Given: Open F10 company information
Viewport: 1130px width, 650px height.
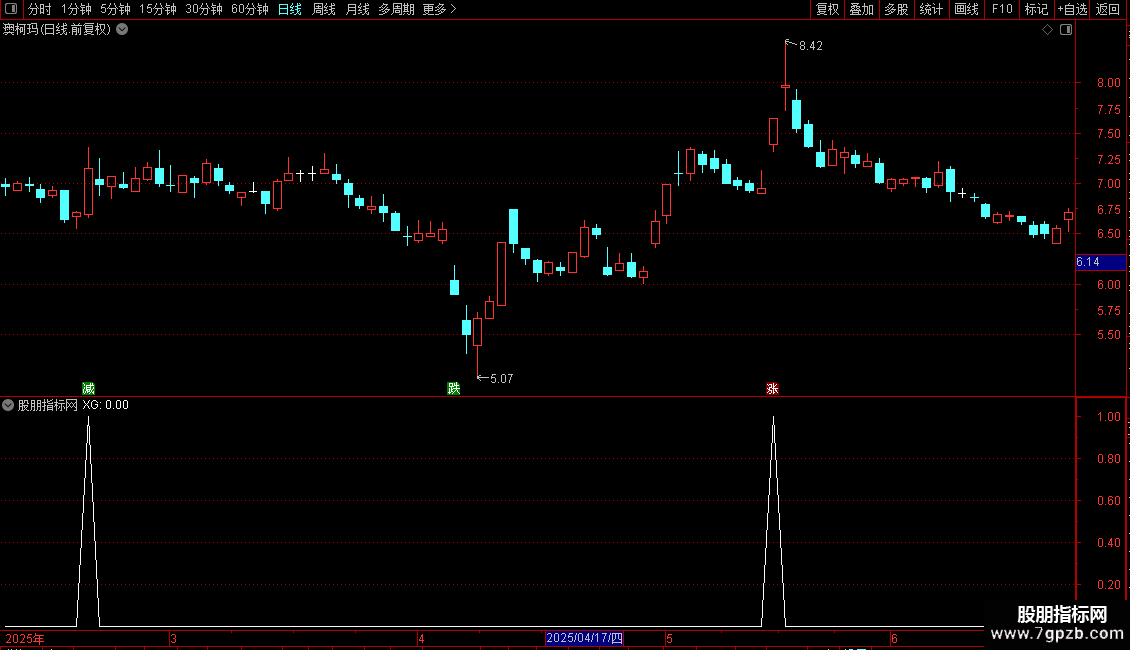Looking at the screenshot, I should pyautogui.click(x=1002, y=9).
